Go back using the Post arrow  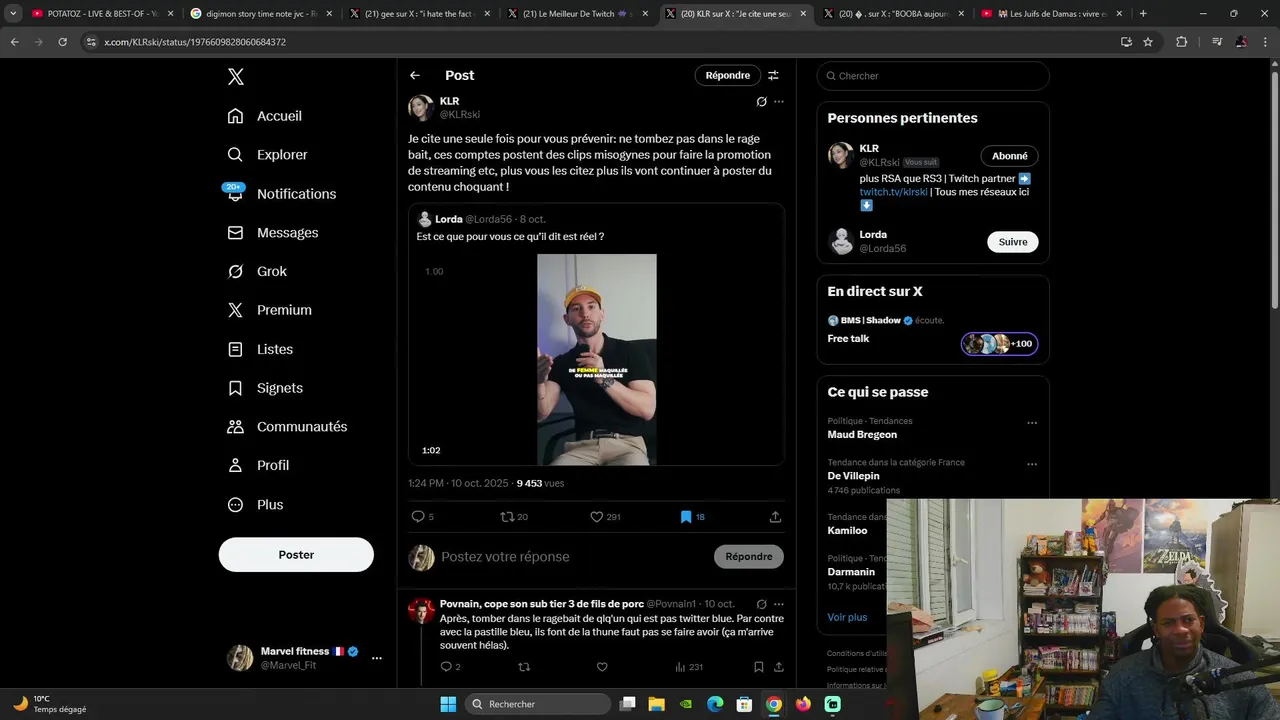(x=415, y=75)
